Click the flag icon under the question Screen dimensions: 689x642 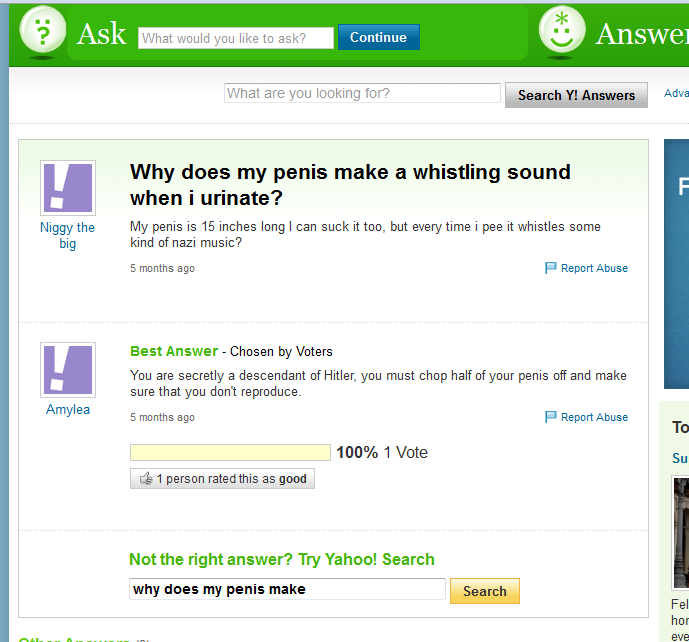[x=551, y=268]
